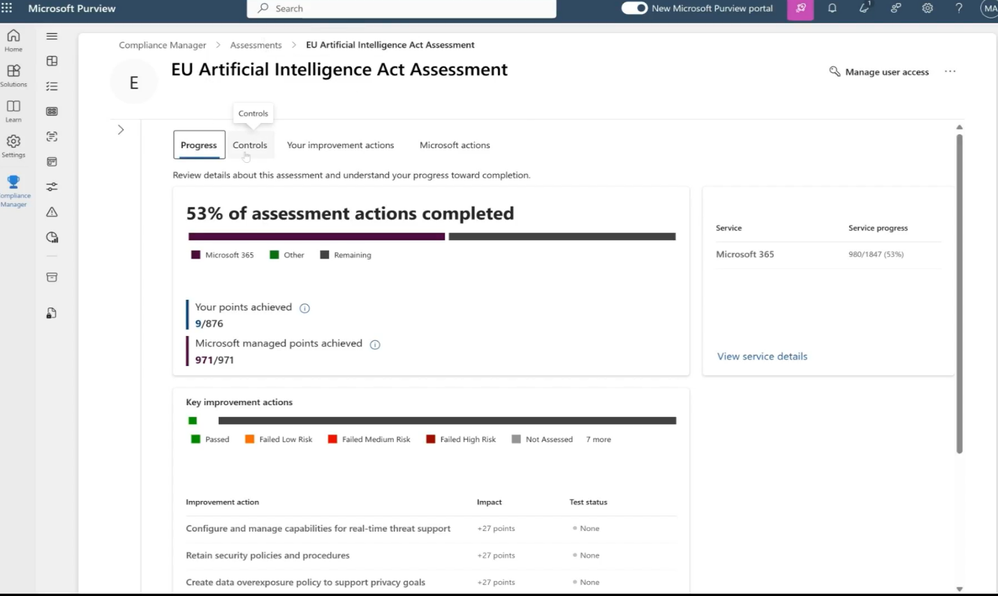Open the Compliance Manager trophy icon

(14, 183)
